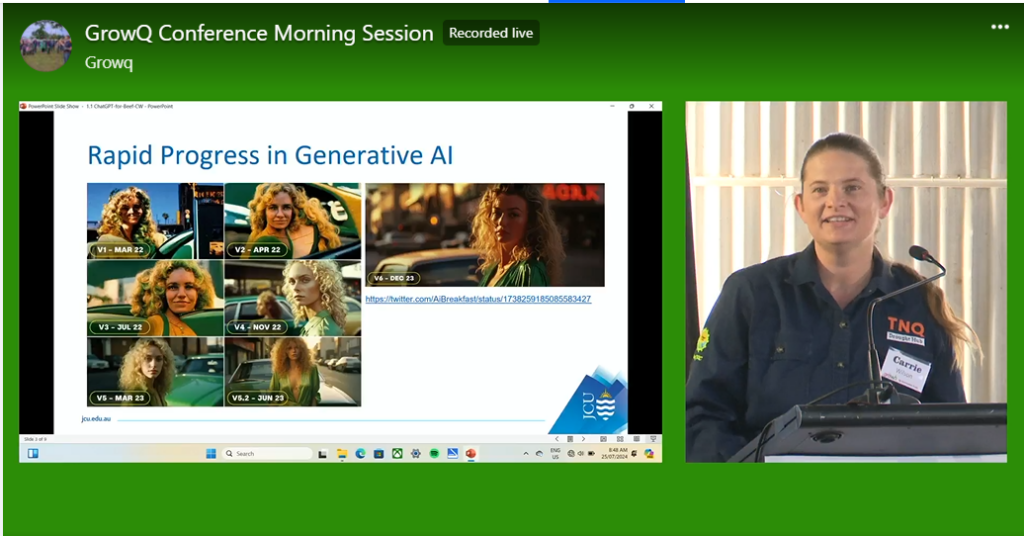Open Task View from the taskbar
Image resolution: width=1024 pixels, height=536 pixels.
click(x=323, y=453)
